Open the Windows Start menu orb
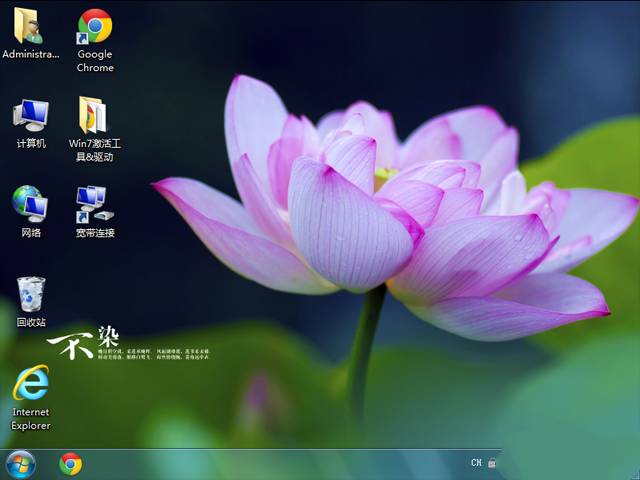Screen dimensions: 640x480 20,464
